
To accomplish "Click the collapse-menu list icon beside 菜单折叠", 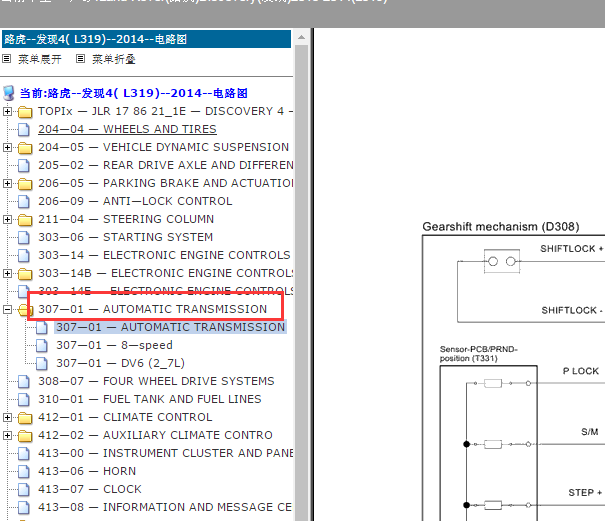I will [80, 59].
